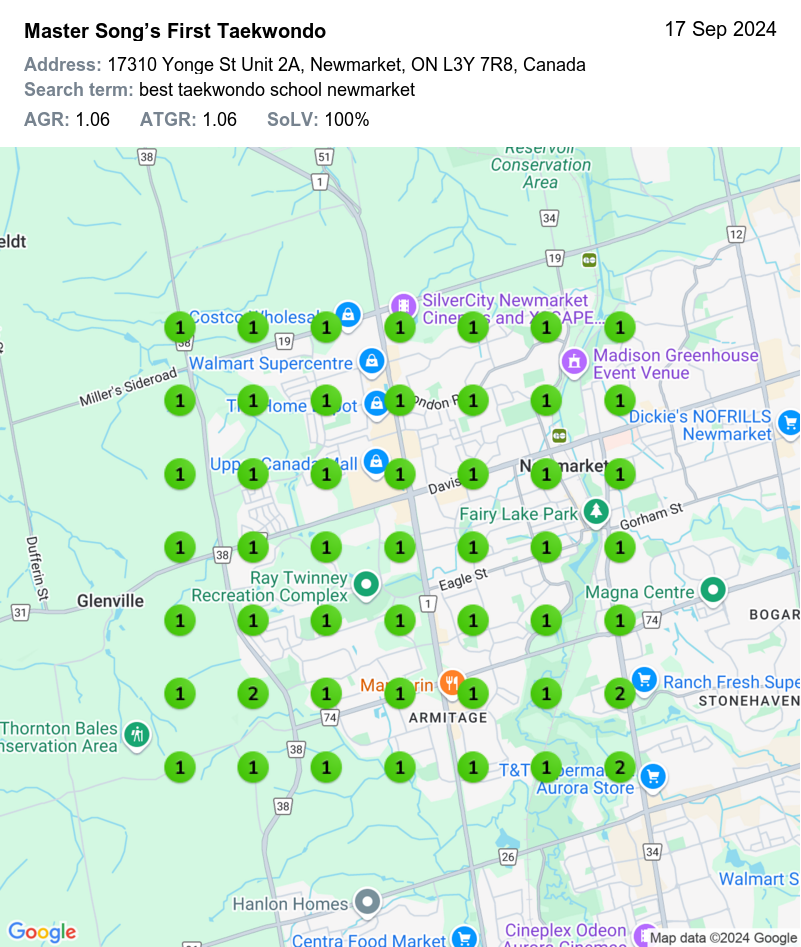801x947 pixels.
Task: Select the Eagle St road label
Action: point(463,580)
